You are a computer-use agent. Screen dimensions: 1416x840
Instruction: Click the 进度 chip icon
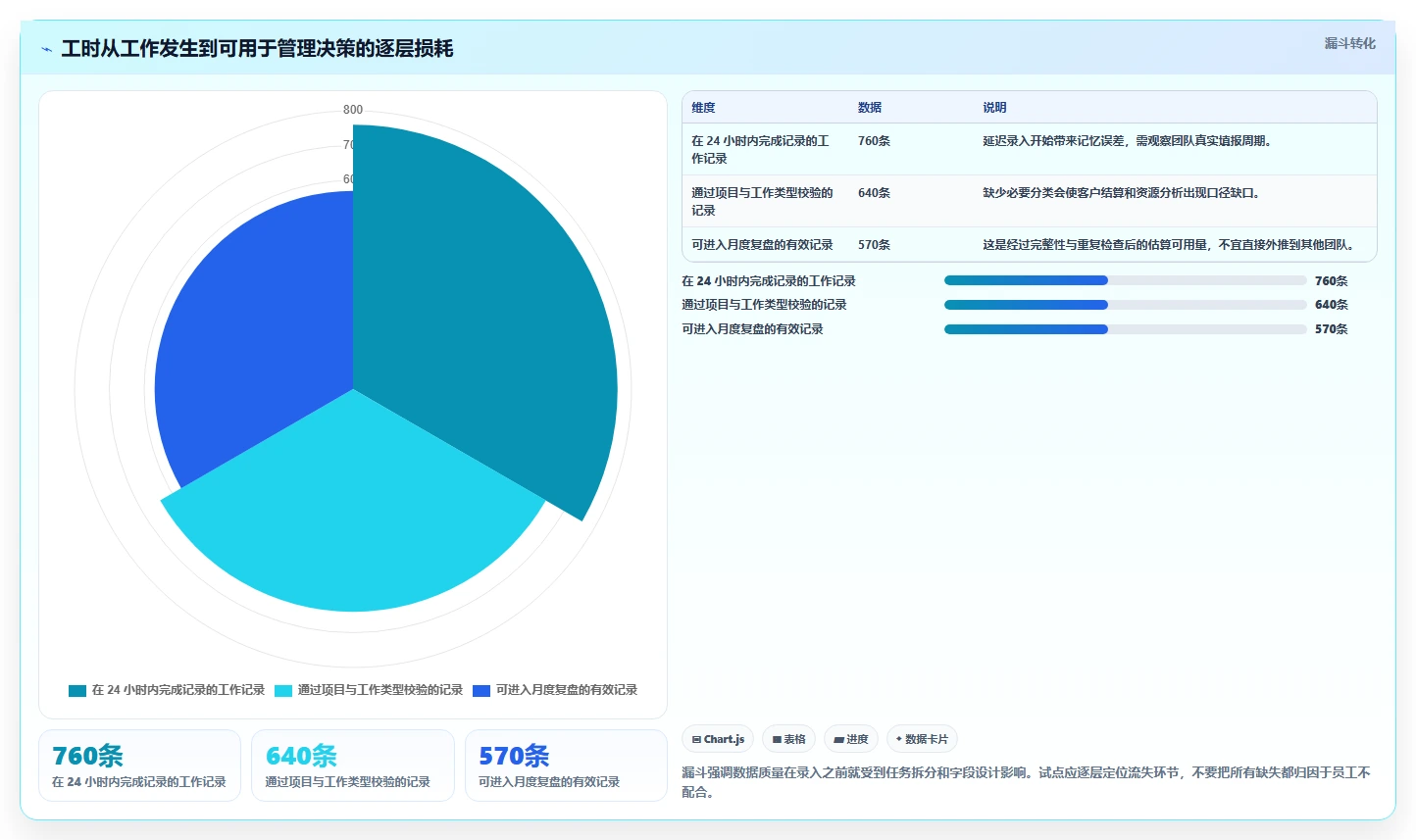(839, 739)
